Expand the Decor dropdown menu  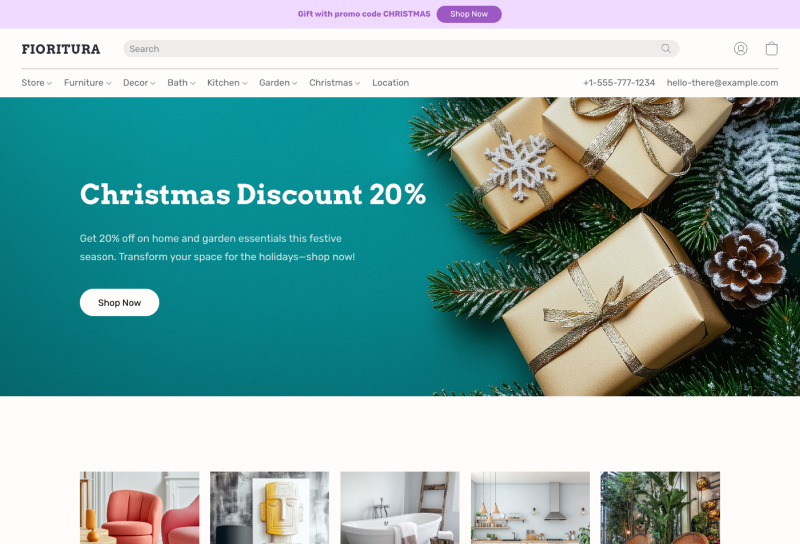click(x=139, y=83)
